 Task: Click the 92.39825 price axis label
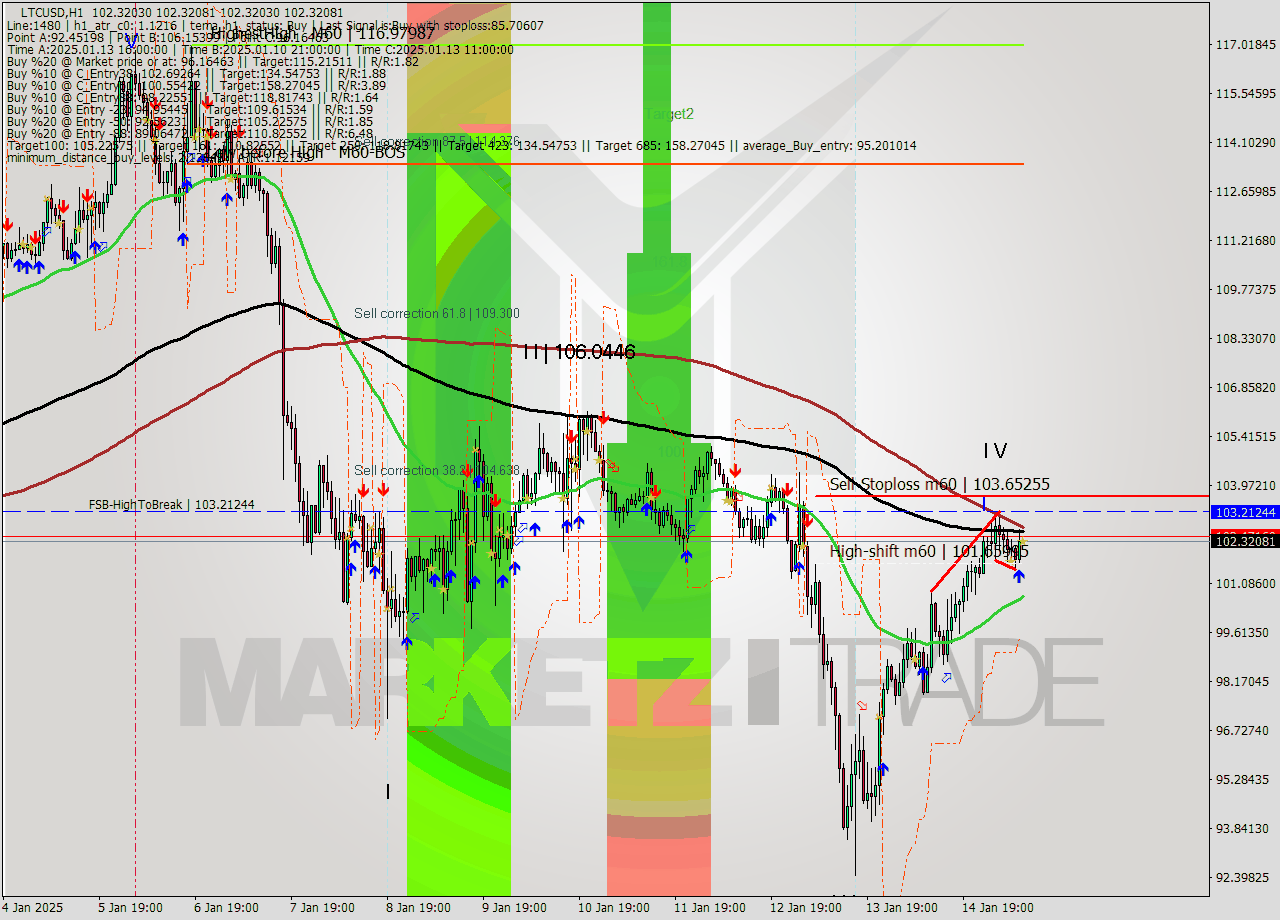[x=1241, y=878]
